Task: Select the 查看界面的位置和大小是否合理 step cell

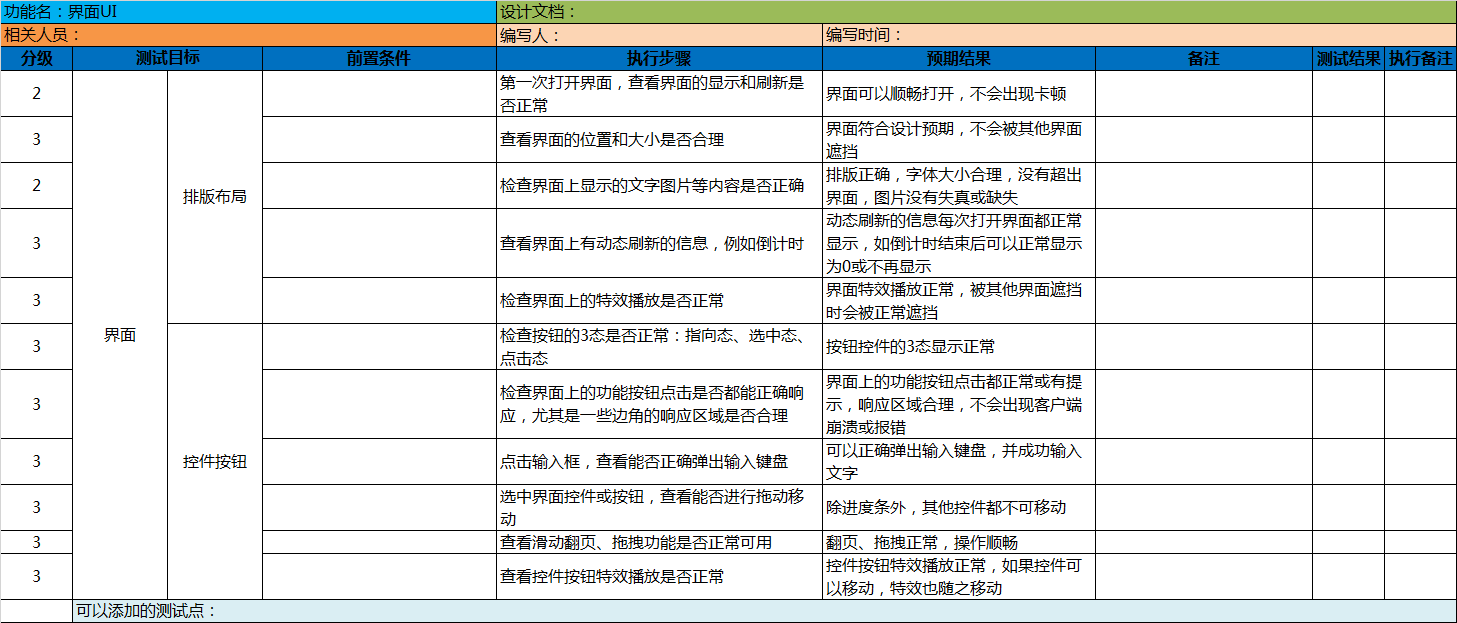Action: point(659,140)
